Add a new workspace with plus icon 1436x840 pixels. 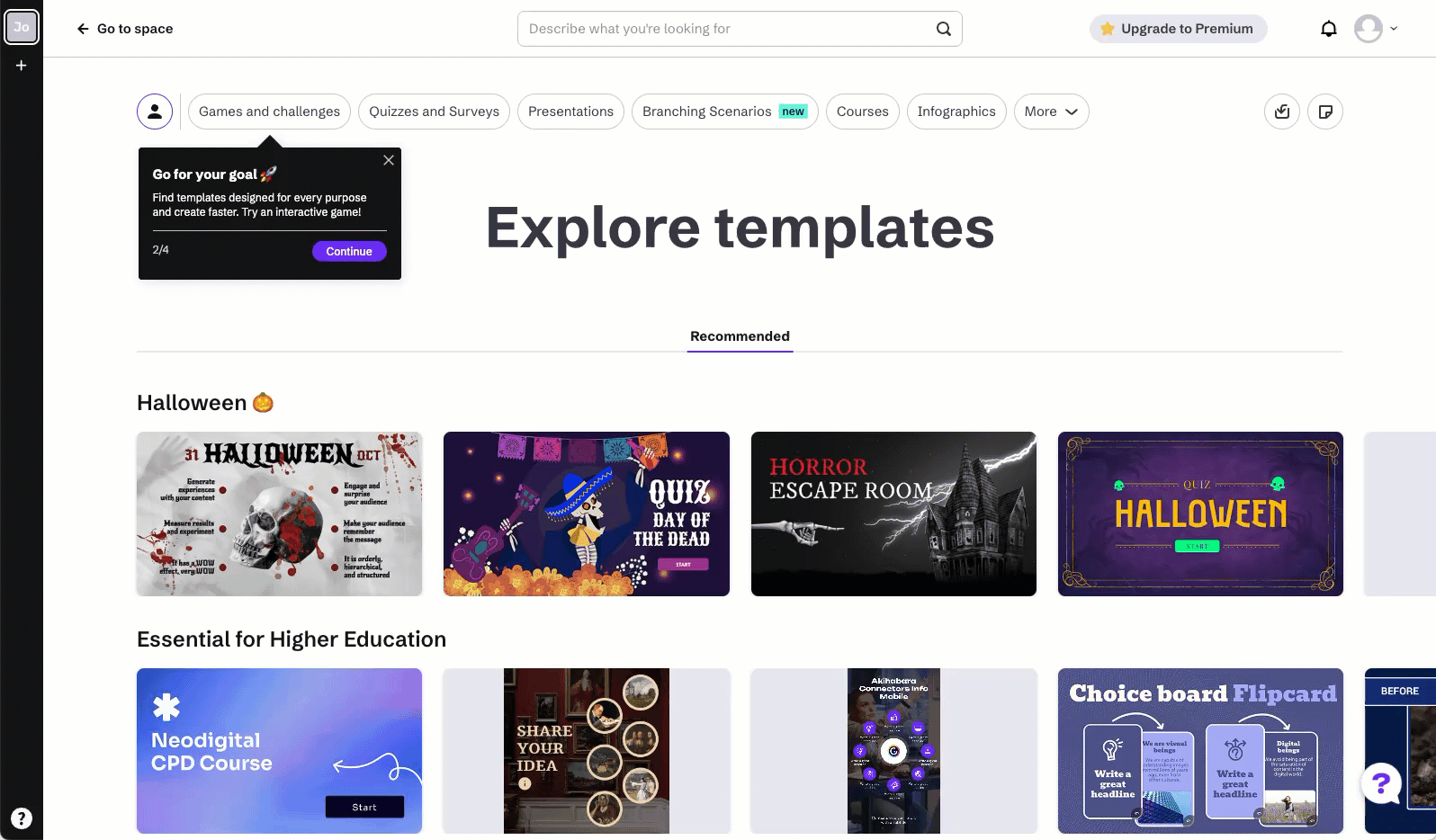pyautogui.click(x=22, y=66)
